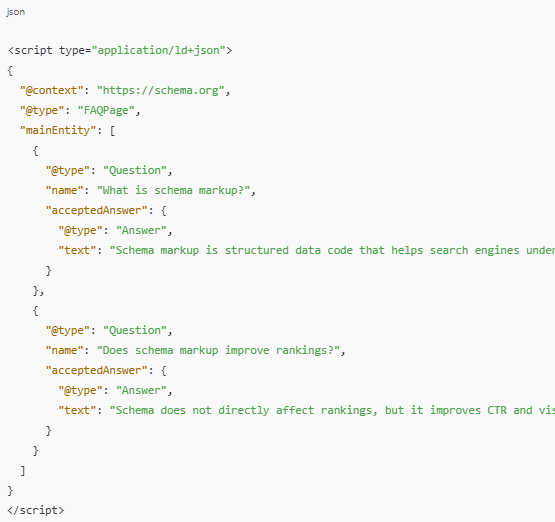Click the second "acceptedAnswer" key
This screenshot has height=522, width=555.
tap(96, 370)
